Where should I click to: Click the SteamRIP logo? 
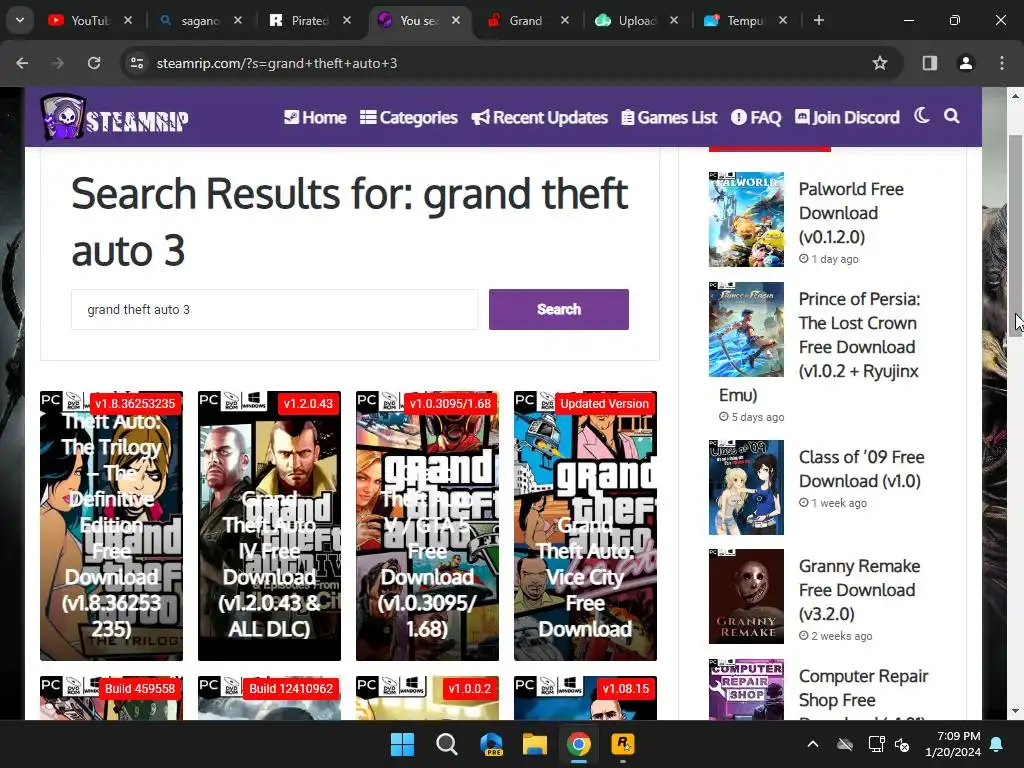tap(115, 118)
